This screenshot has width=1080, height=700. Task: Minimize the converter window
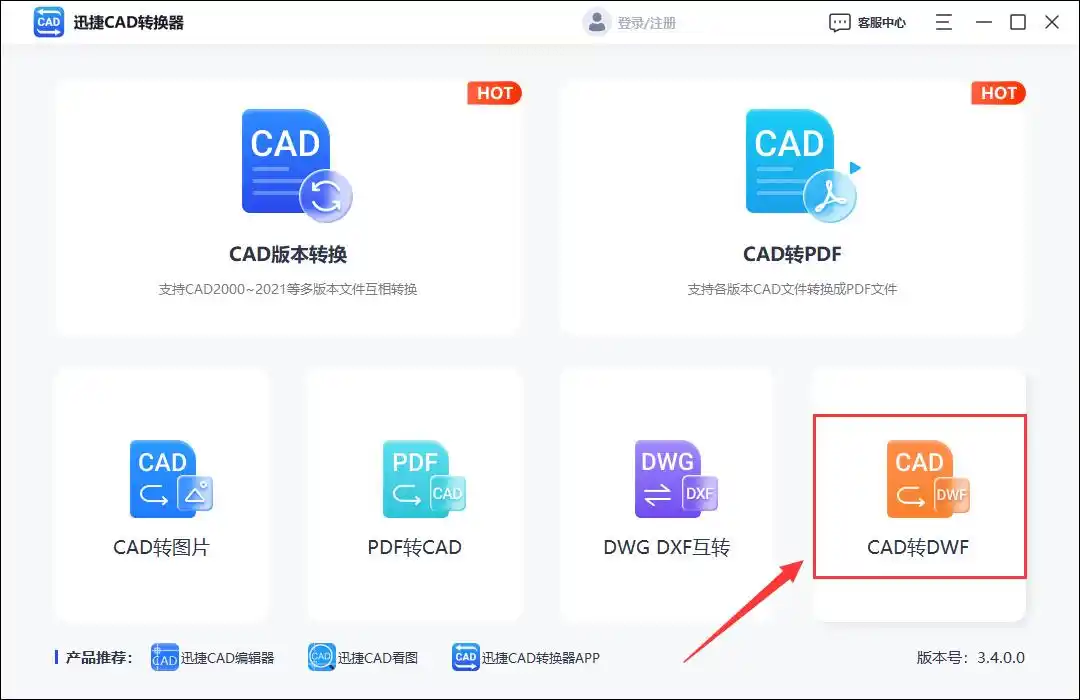coord(984,22)
